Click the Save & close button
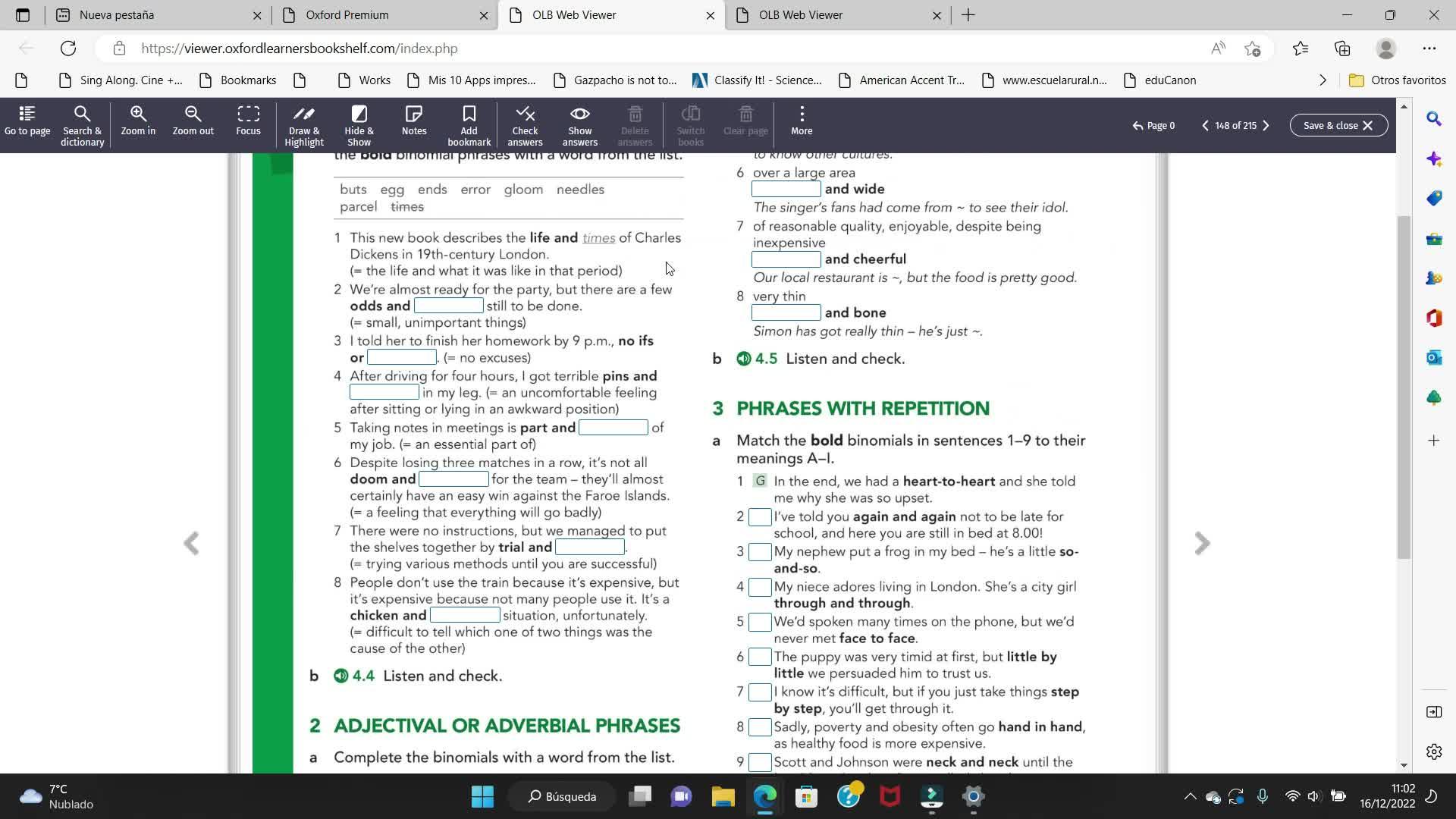The width and height of the screenshot is (1456, 819). tap(1338, 125)
